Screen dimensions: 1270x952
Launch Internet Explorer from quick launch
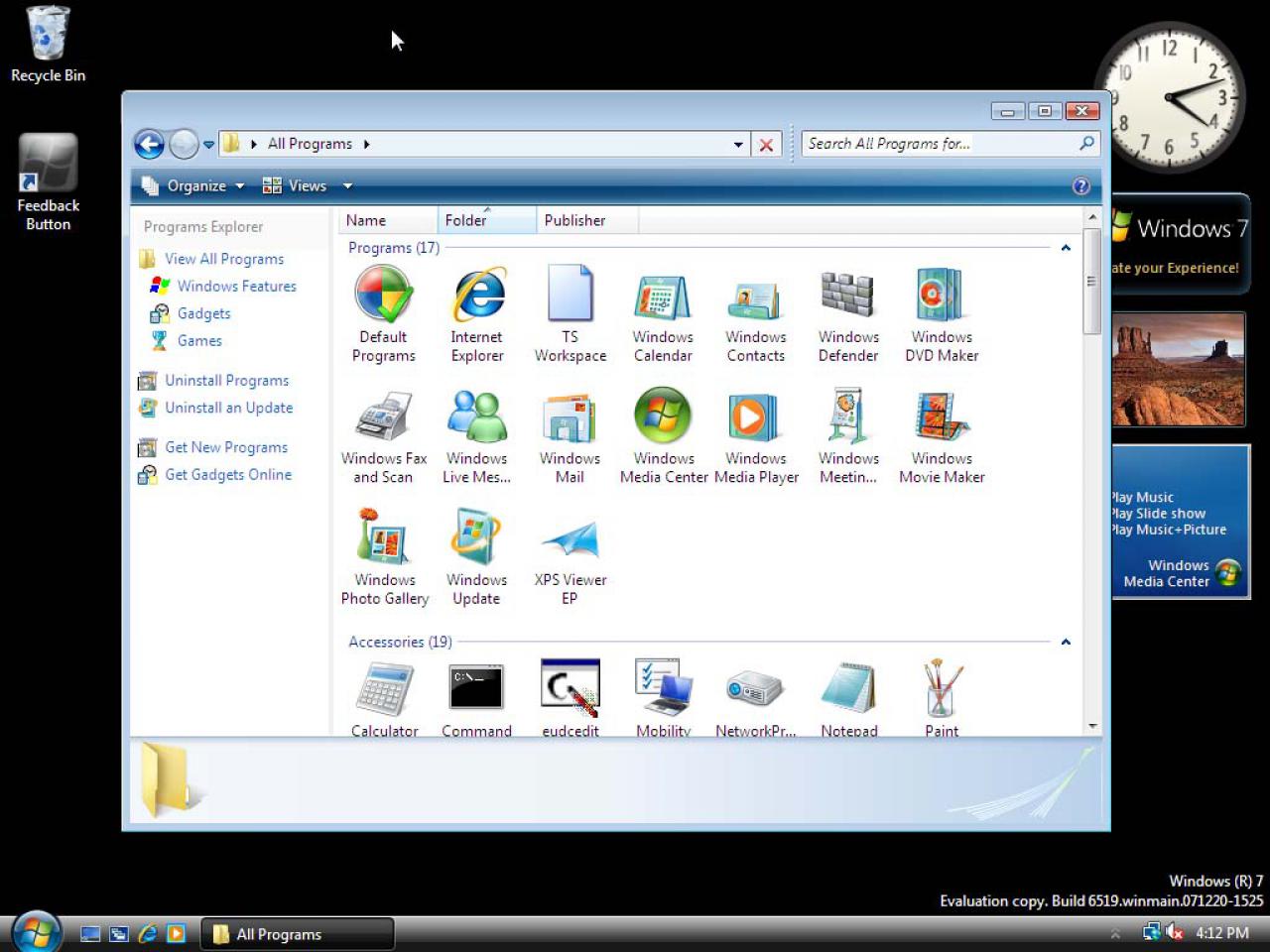(148, 933)
